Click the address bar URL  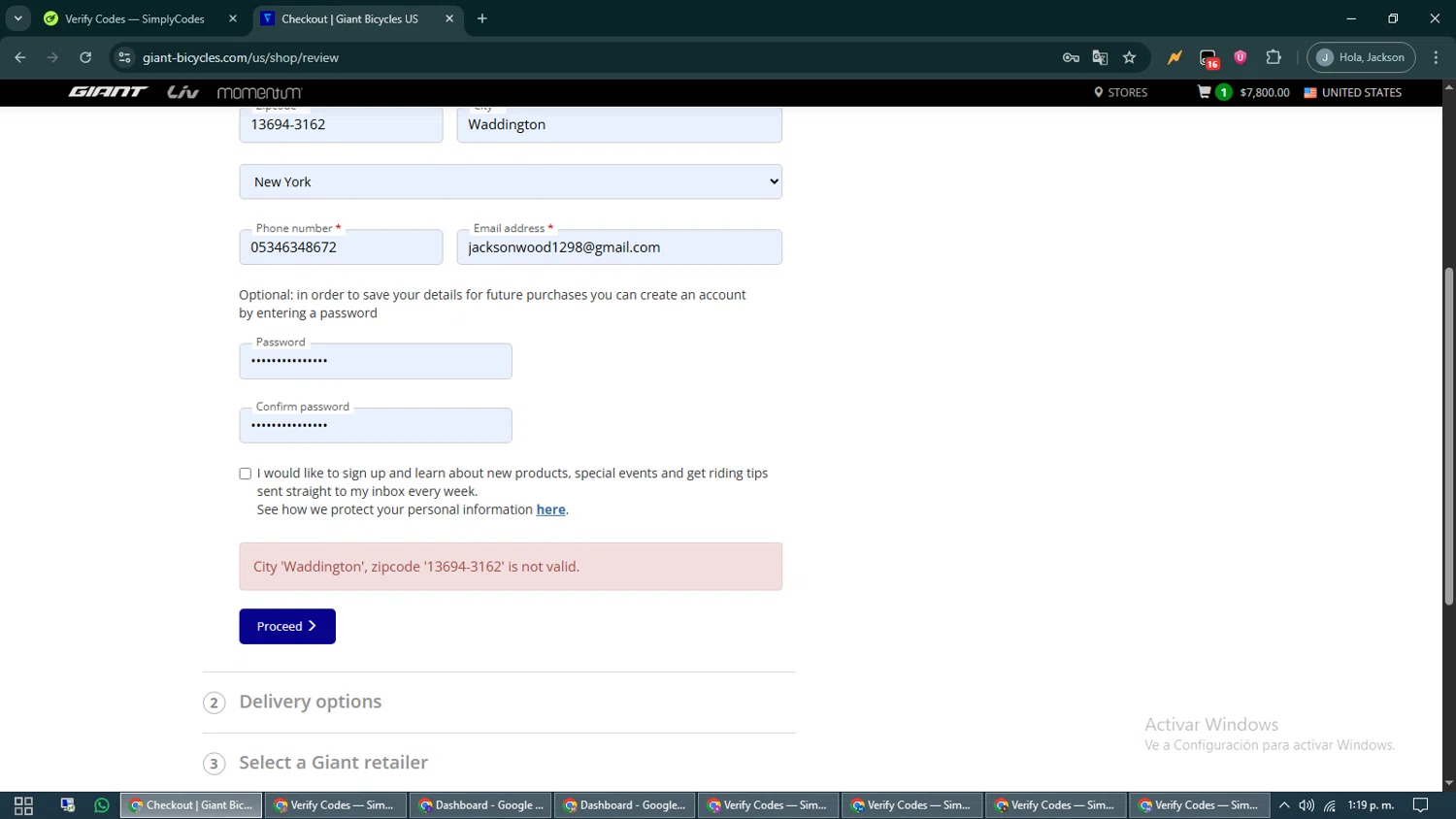[241, 57]
